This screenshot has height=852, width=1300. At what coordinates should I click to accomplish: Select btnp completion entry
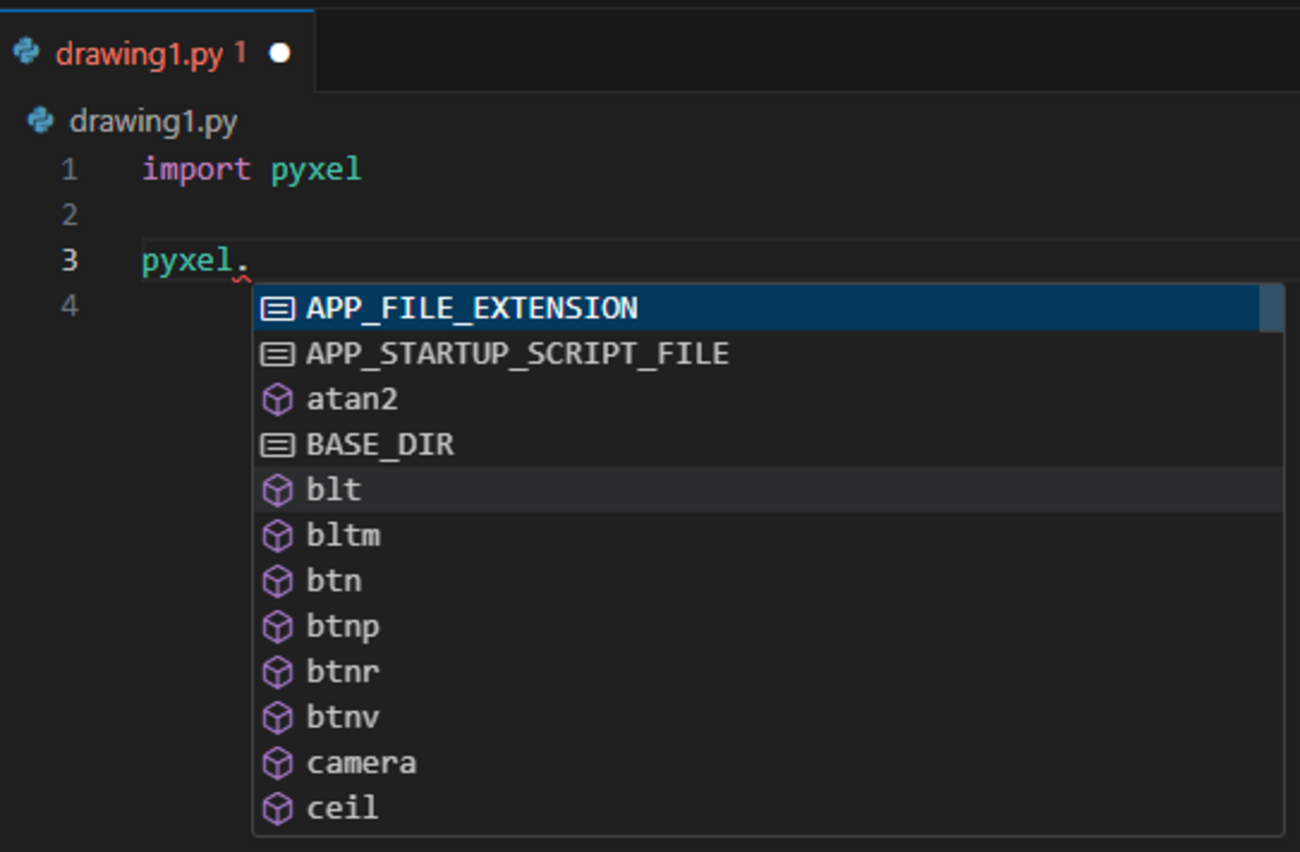click(343, 627)
